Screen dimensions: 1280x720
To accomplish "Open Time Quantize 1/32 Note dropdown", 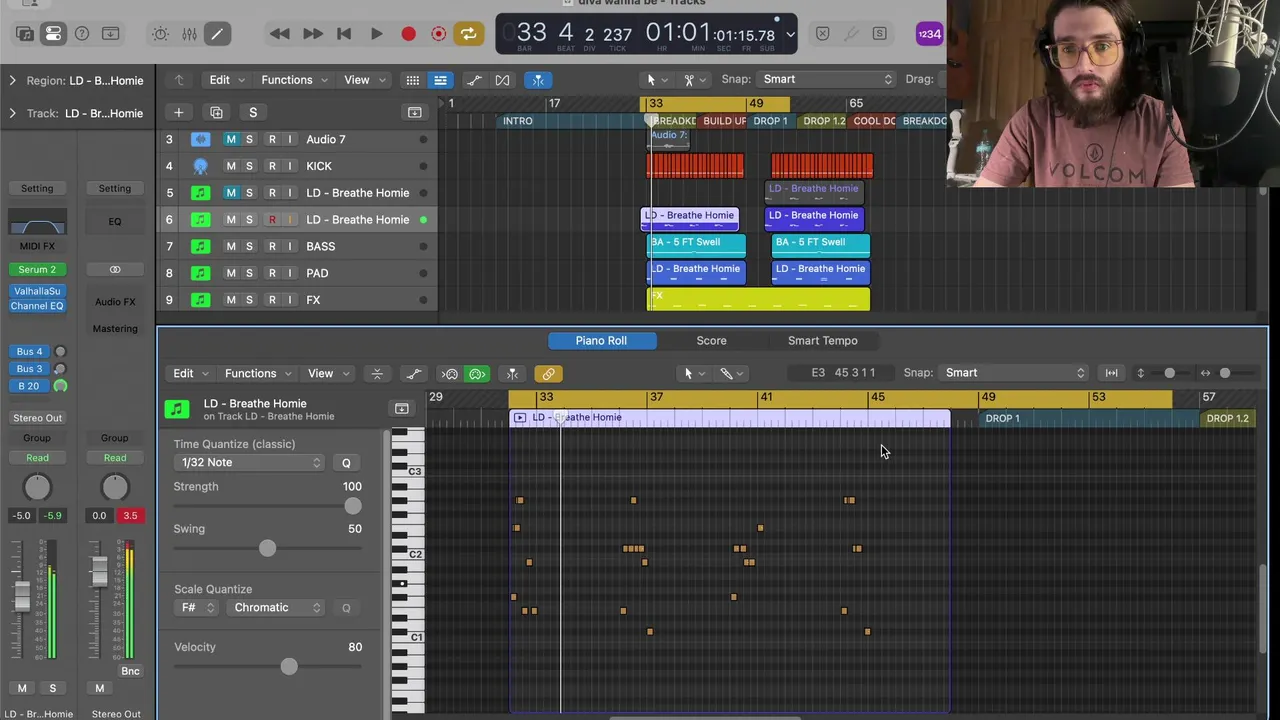I will pyautogui.click(x=250, y=462).
